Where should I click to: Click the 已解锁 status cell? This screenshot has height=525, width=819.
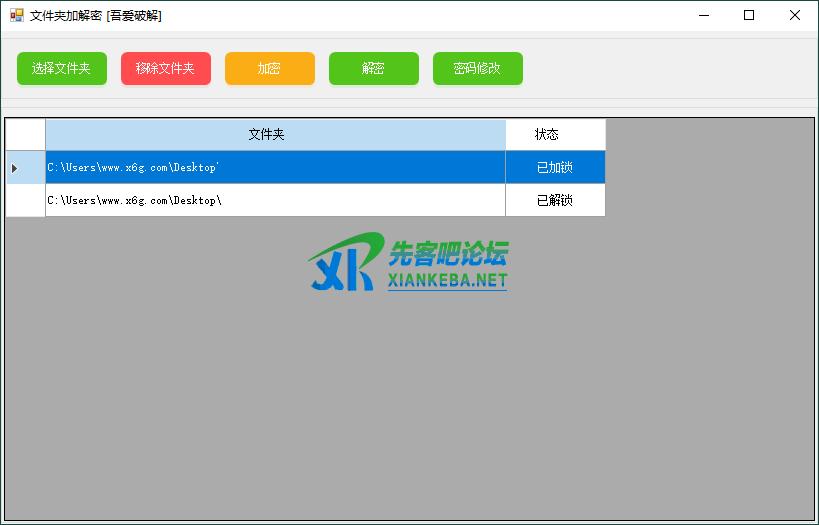pos(555,200)
